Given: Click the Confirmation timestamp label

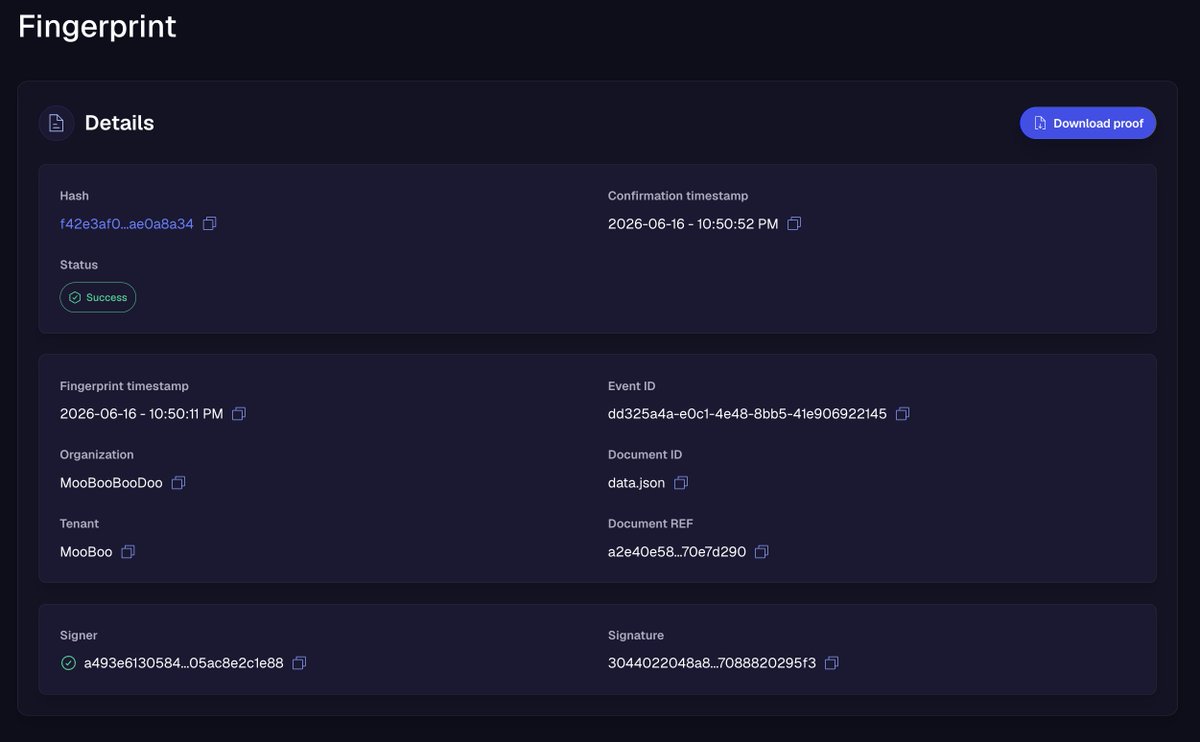Looking at the screenshot, I should point(678,196).
